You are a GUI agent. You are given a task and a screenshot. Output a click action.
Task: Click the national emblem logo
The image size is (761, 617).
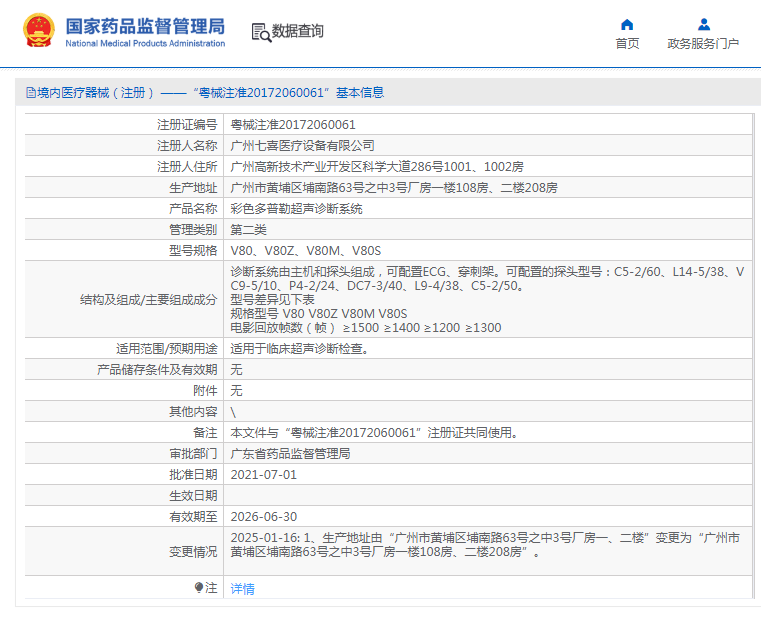(x=39, y=31)
